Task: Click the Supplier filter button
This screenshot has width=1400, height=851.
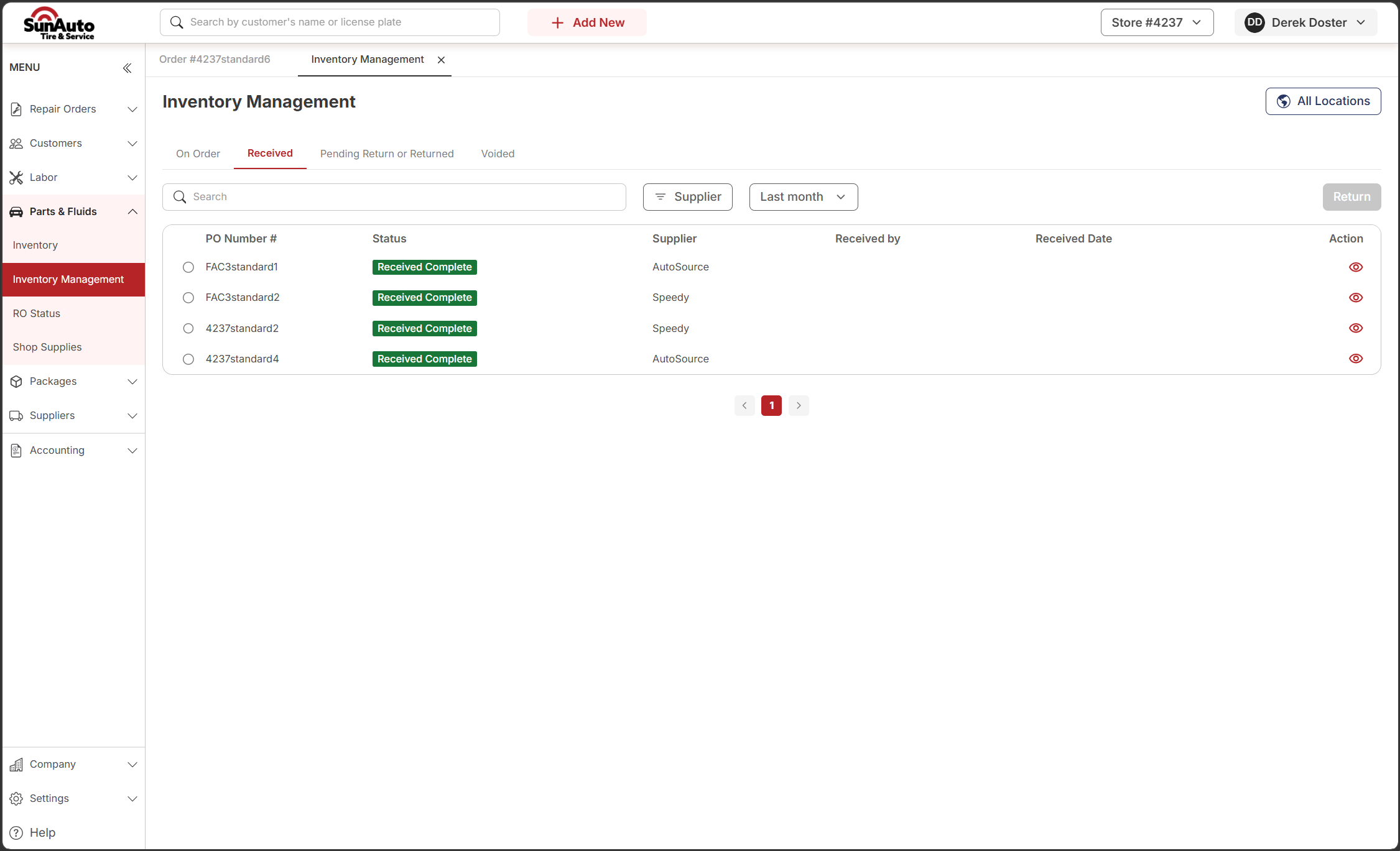Action: [687, 197]
